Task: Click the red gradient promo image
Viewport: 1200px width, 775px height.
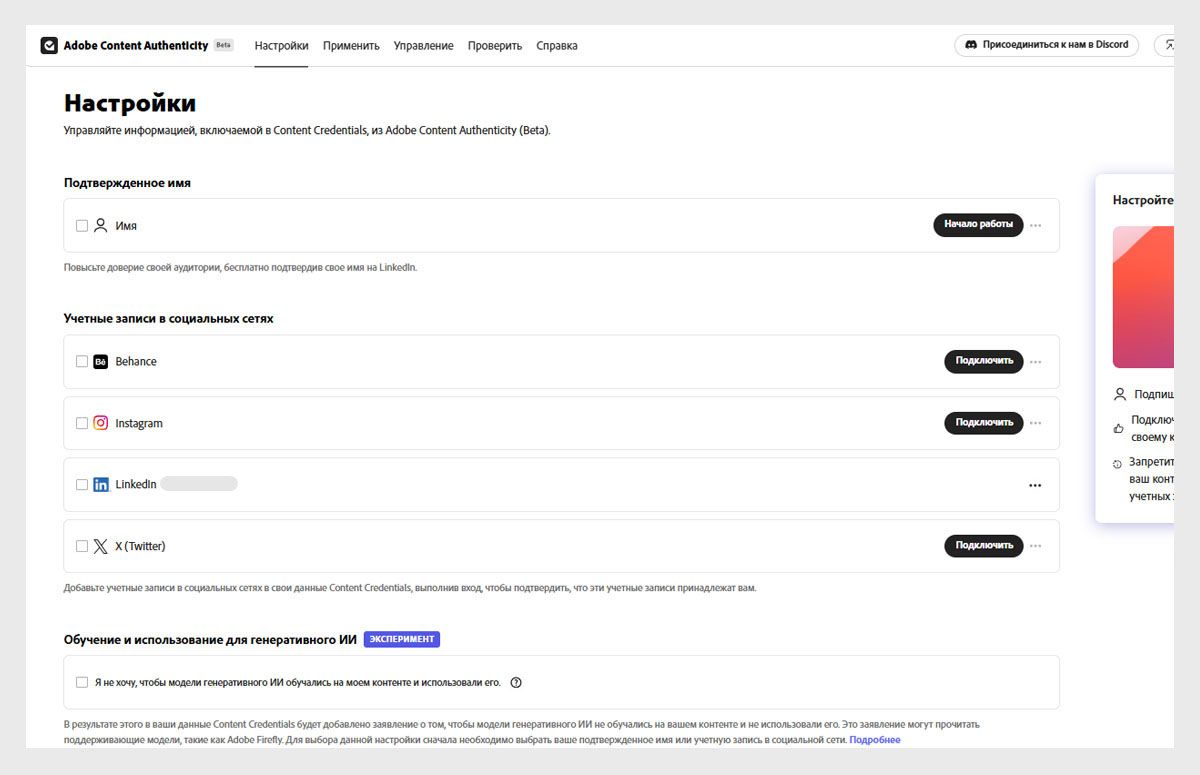Action: pos(1144,297)
